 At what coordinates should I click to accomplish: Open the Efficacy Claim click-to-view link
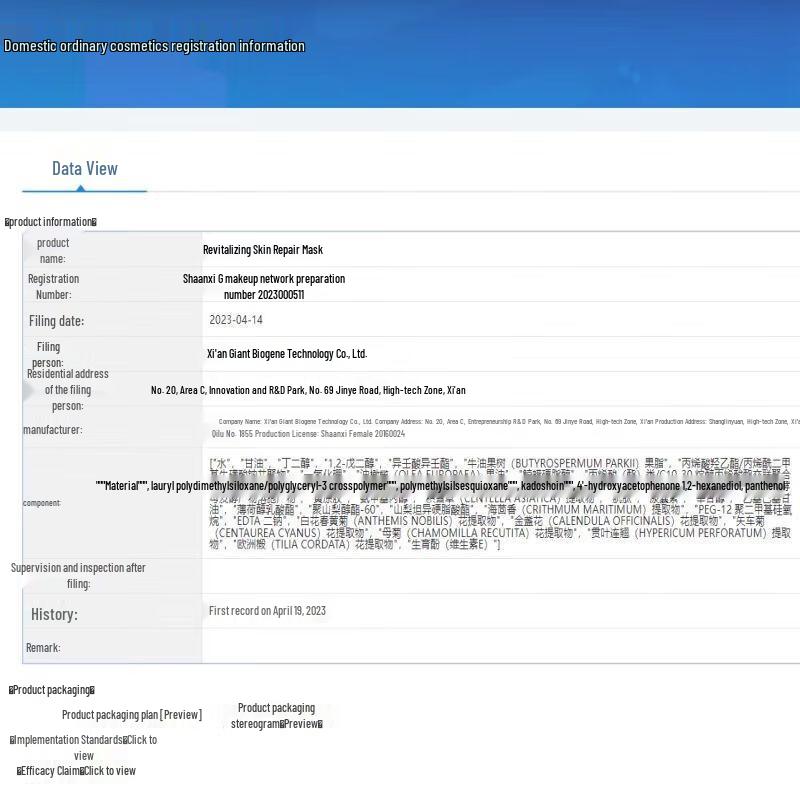76,771
